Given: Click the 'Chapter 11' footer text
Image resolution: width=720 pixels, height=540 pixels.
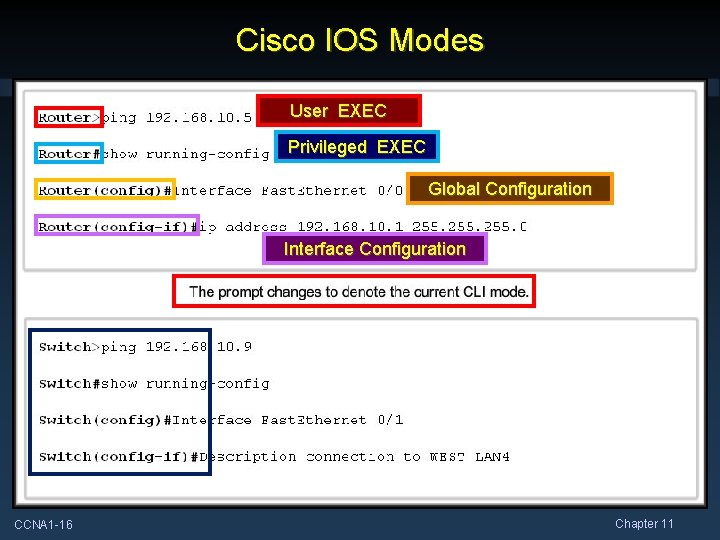Looking at the screenshot, I should [x=644, y=523].
